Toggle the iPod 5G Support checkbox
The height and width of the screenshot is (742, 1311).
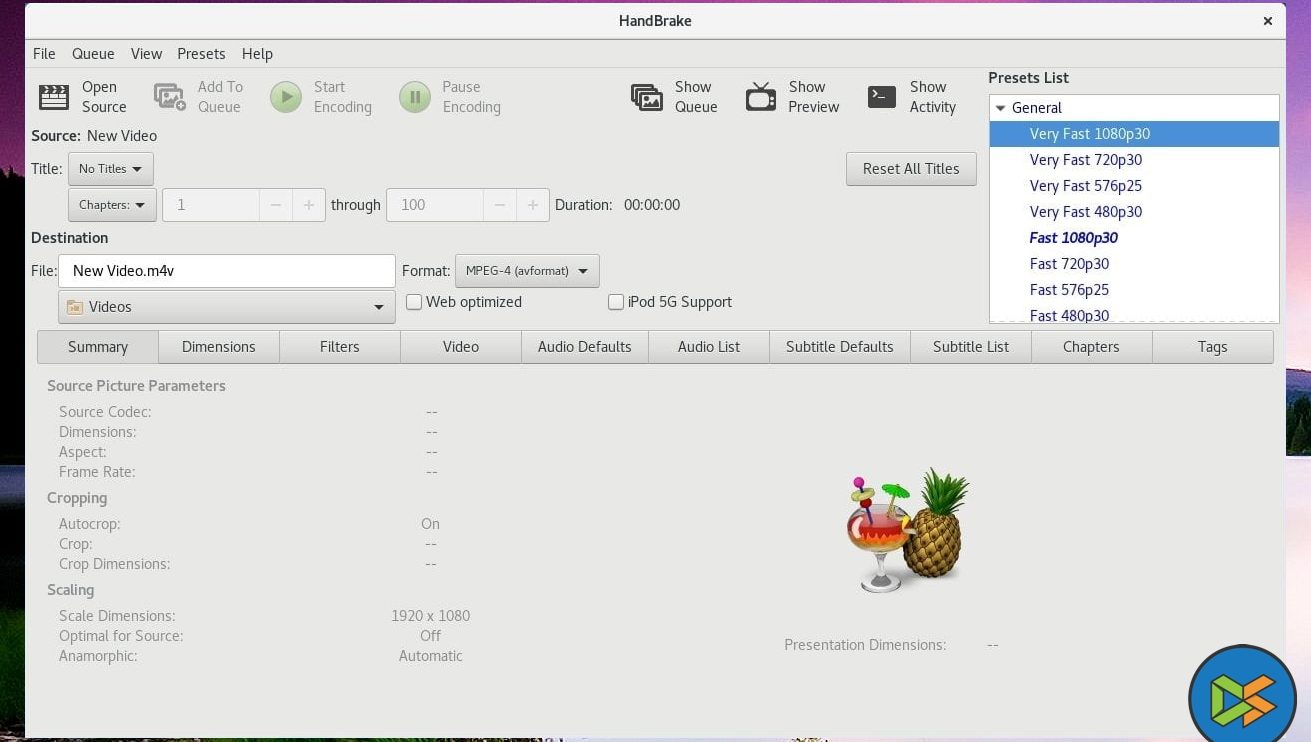616,302
